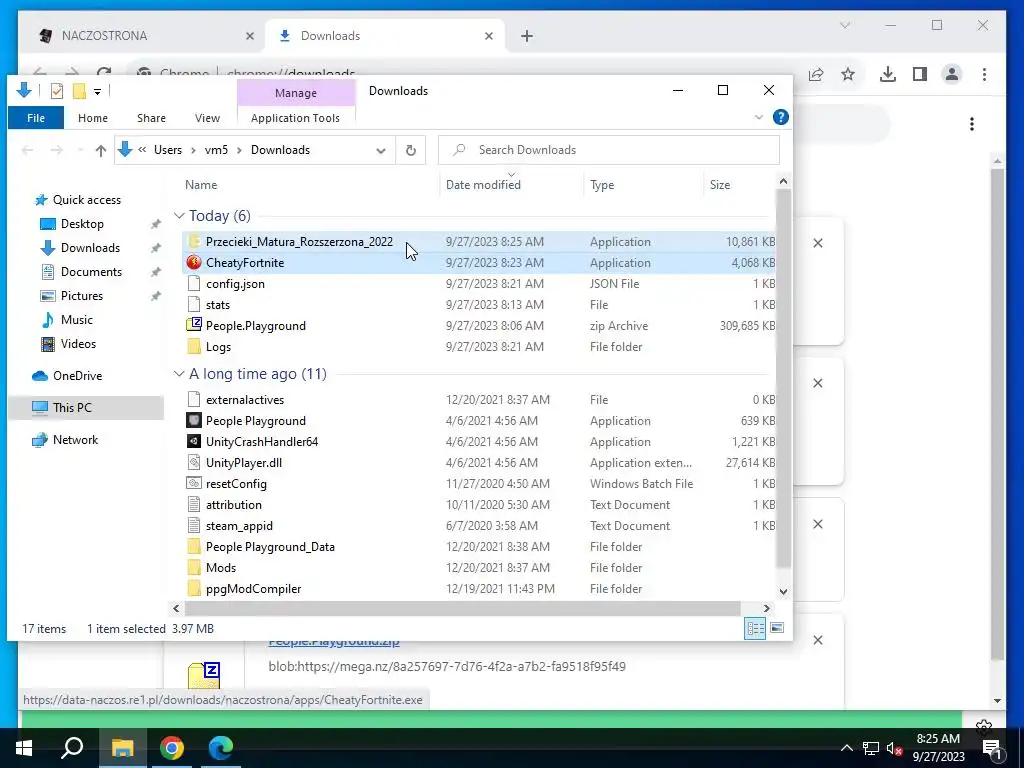Sort files by Name column

201,185
